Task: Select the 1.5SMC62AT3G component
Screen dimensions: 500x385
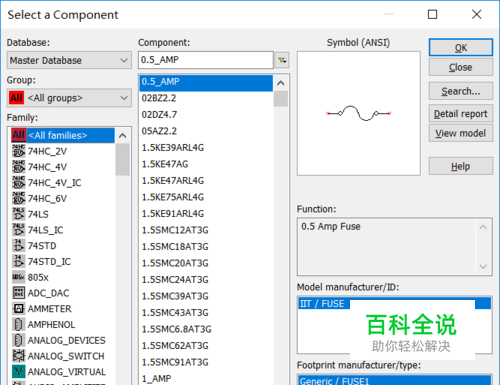Action: tap(206, 346)
